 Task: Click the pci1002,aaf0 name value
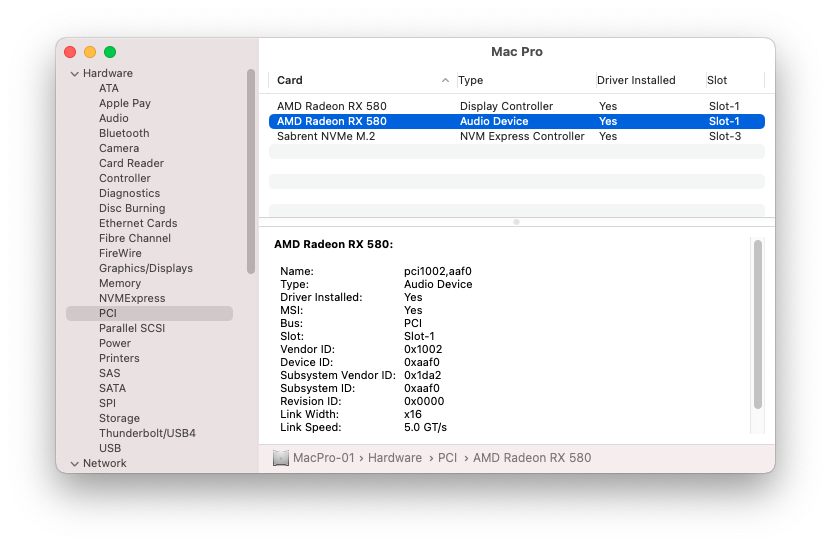click(438, 271)
